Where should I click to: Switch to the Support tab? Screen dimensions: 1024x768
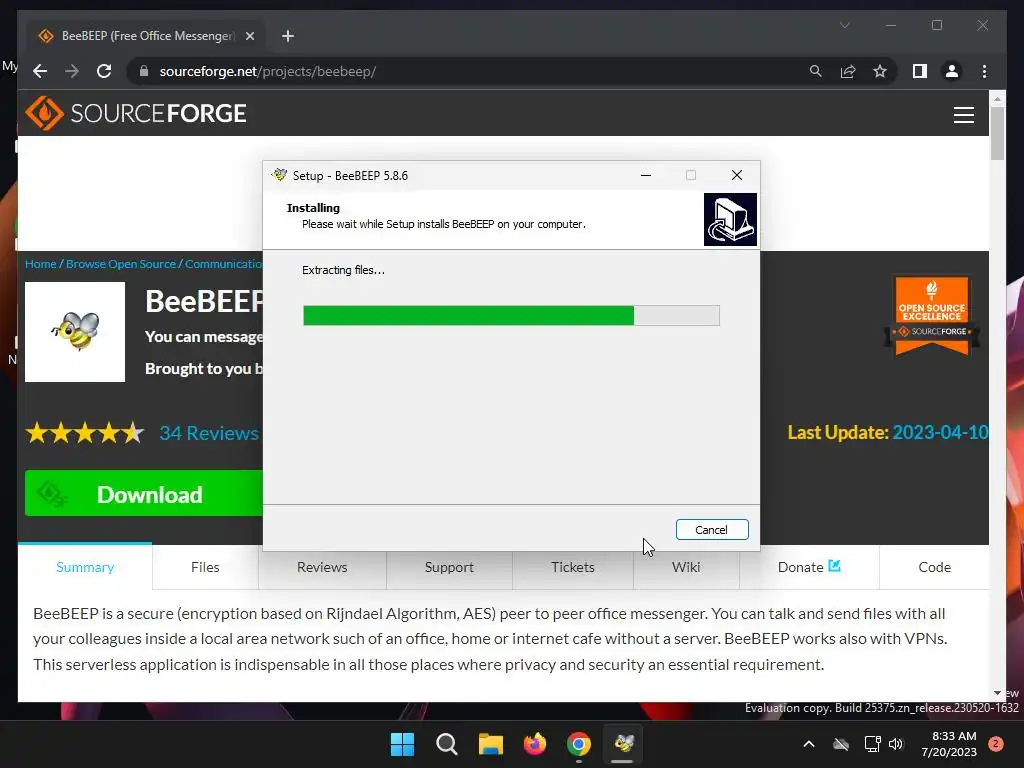[x=449, y=567]
